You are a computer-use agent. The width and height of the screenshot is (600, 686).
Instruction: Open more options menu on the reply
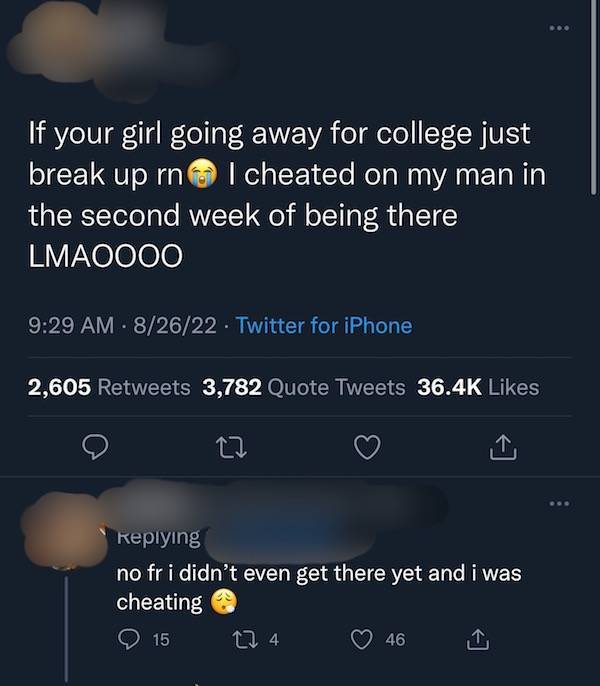click(x=559, y=504)
